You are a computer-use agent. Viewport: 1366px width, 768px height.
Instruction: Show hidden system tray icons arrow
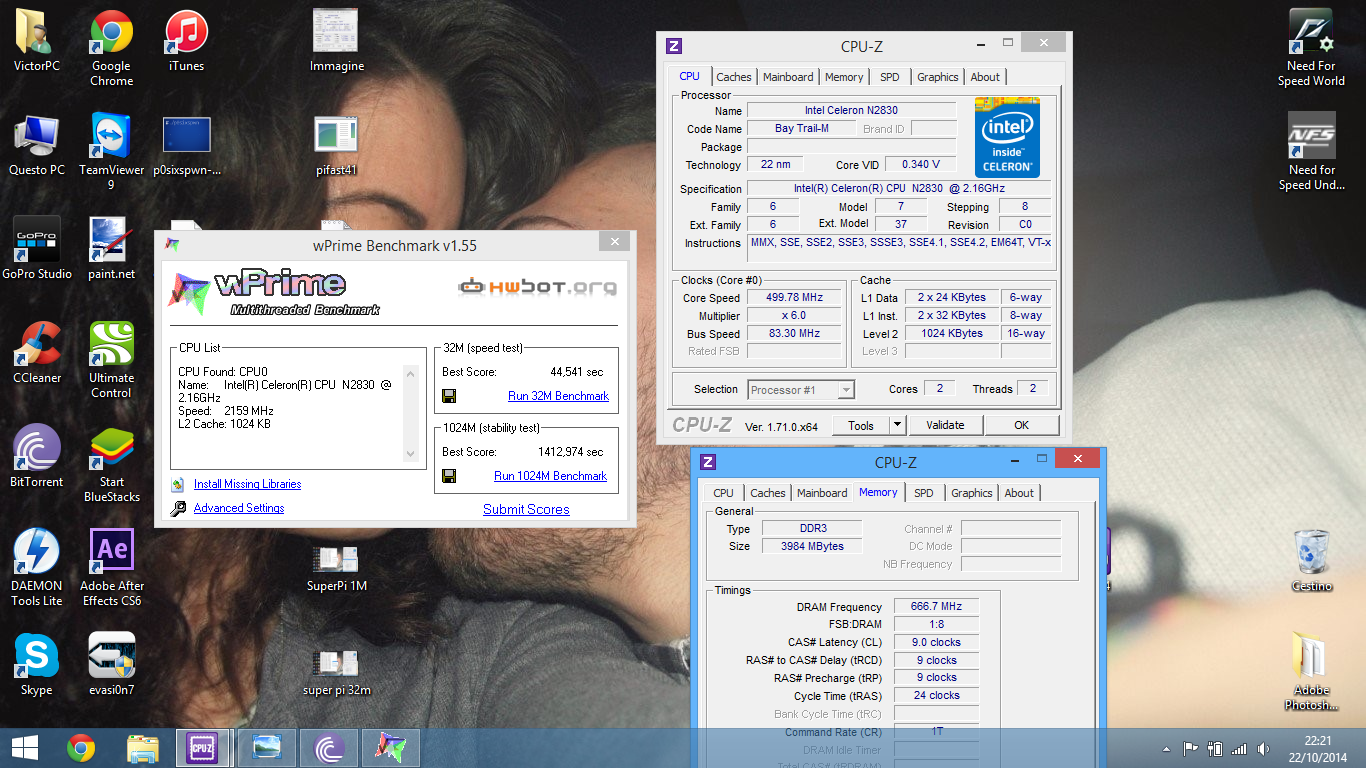coord(1167,748)
